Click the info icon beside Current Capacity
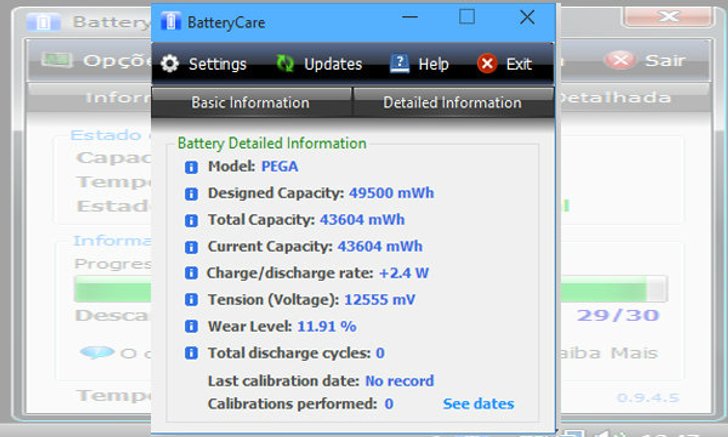 (x=191, y=247)
